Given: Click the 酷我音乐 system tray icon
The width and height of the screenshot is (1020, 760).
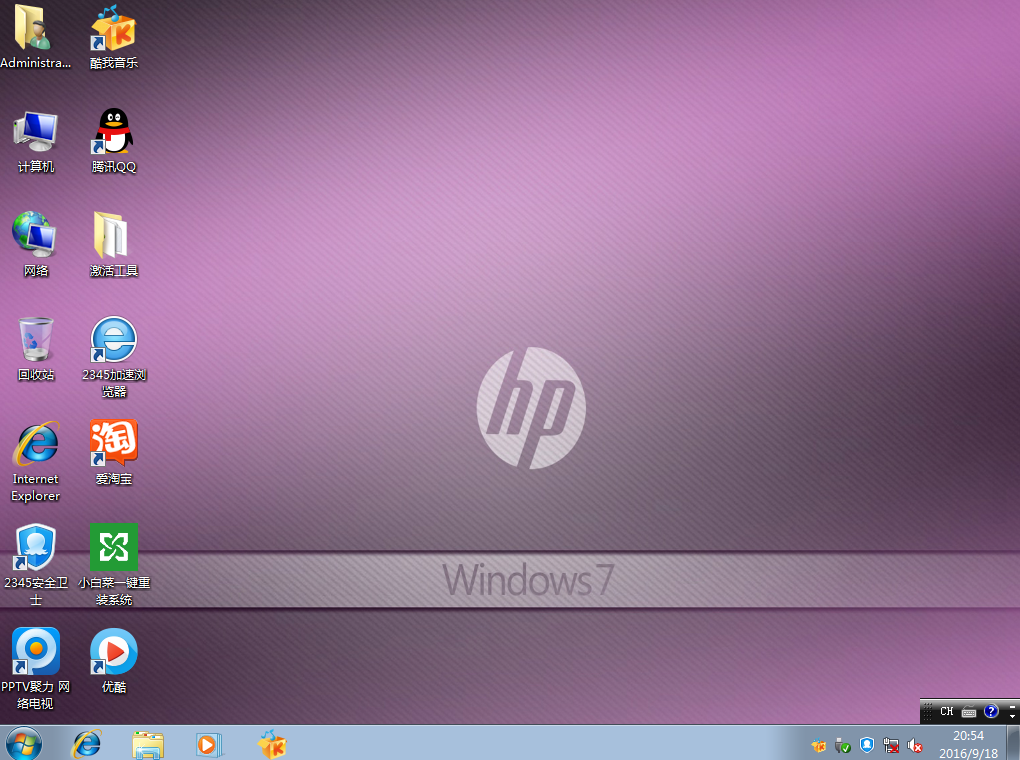Looking at the screenshot, I should (x=818, y=746).
